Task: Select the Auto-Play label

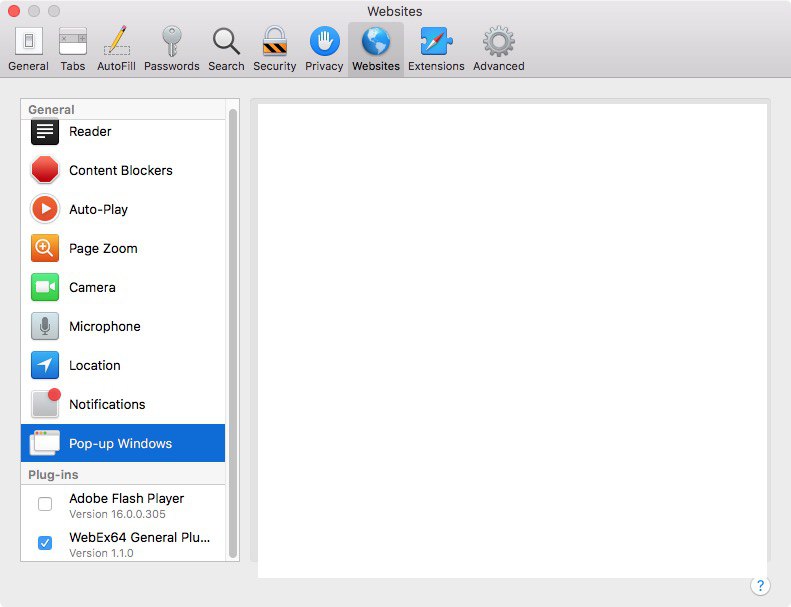Action: pos(99,209)
